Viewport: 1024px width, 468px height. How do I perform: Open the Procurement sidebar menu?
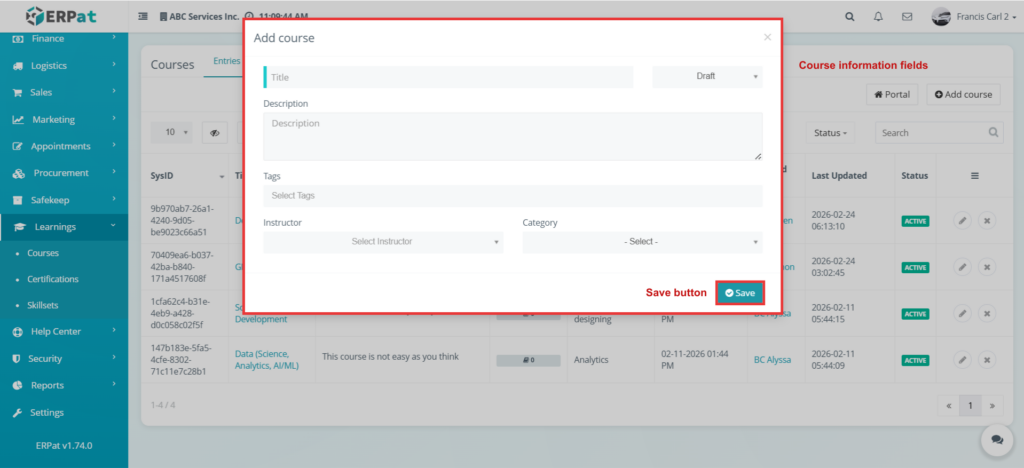(64, 173)
